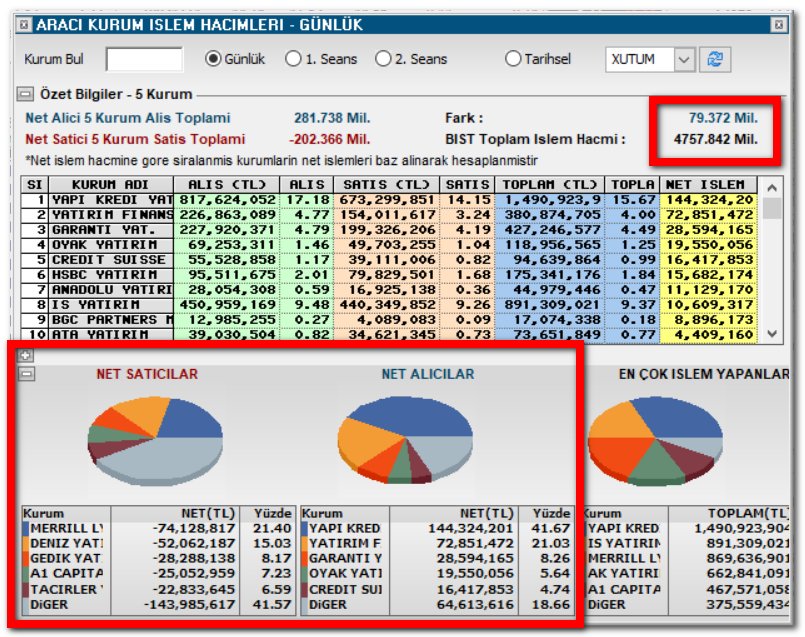Close the Araci Kurum Islem Hacimleri window
This screenshot has height=637, width=805.
pyautogui.click(x=779, y=24)
